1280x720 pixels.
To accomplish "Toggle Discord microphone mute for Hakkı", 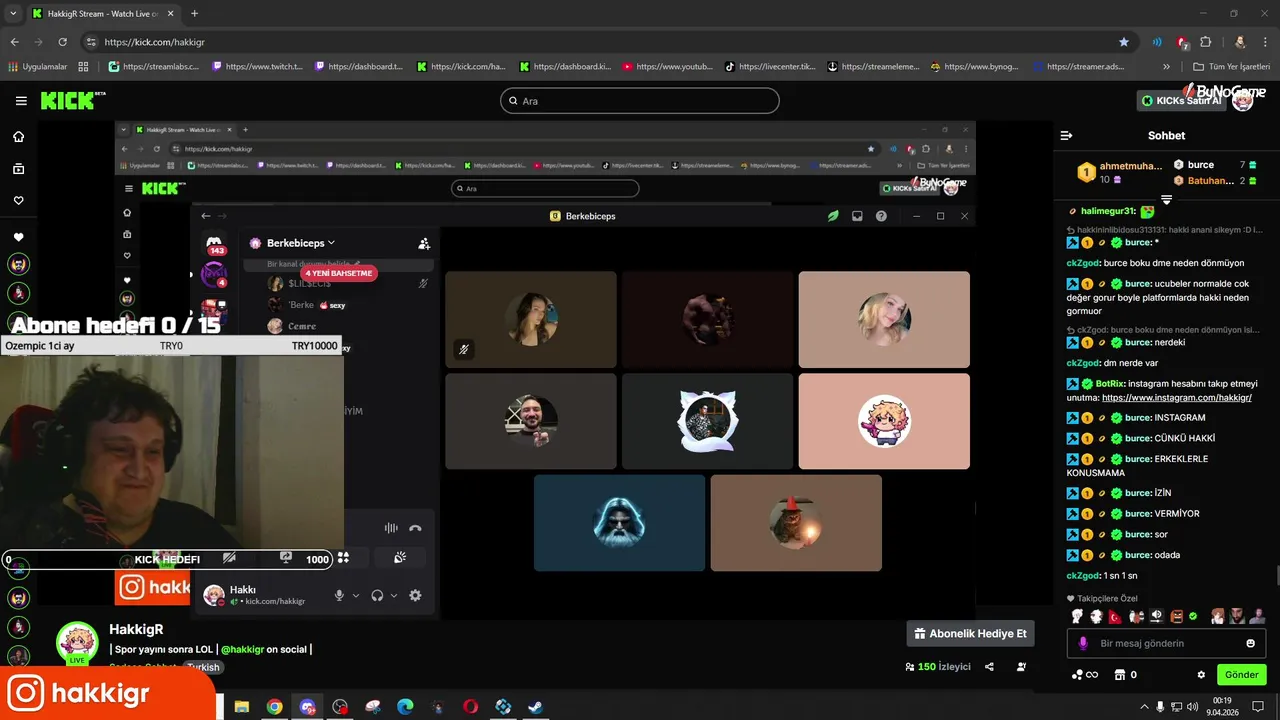I will click(339, 595).
